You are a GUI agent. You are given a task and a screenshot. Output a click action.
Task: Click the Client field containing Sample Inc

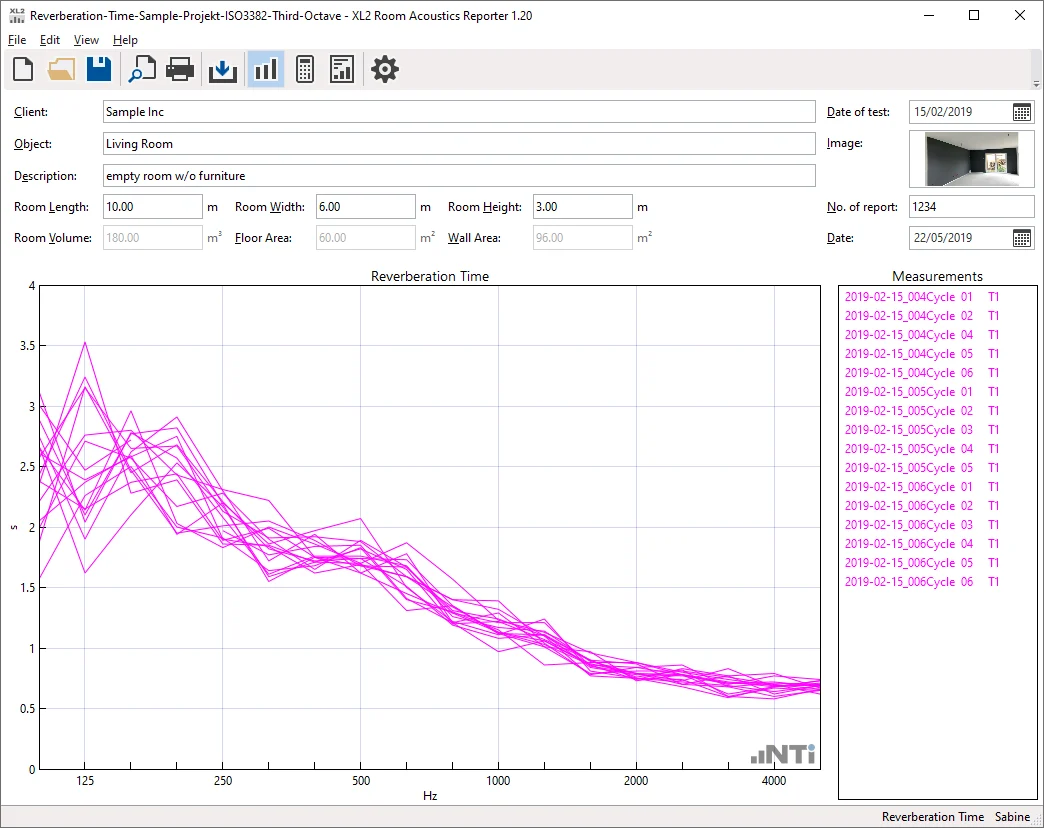pyautogui.click(x=459, y=112)
